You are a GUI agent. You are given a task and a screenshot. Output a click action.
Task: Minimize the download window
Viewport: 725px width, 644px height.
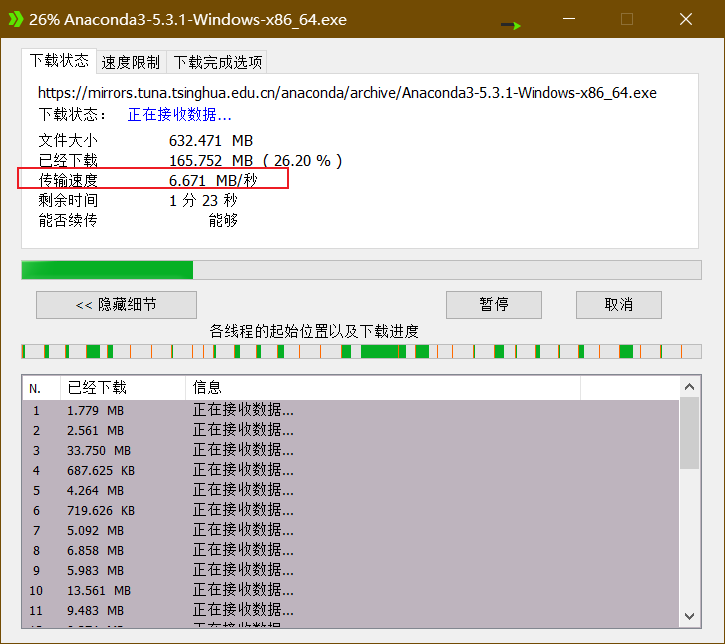point(569,19)
